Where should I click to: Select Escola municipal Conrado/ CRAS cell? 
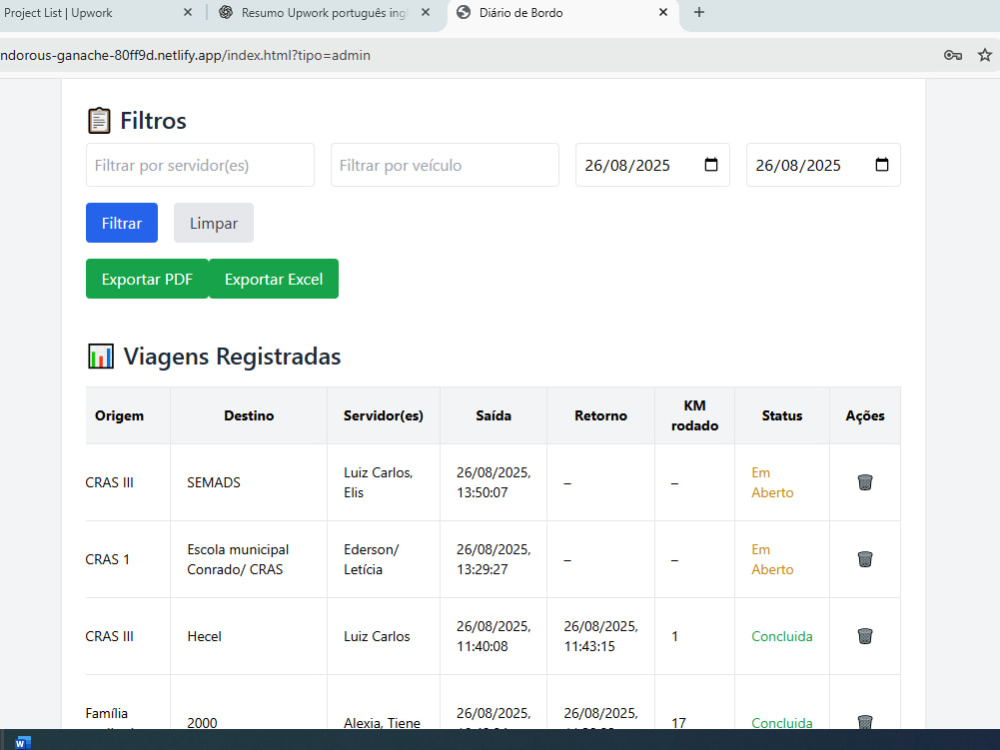(249, 559)
